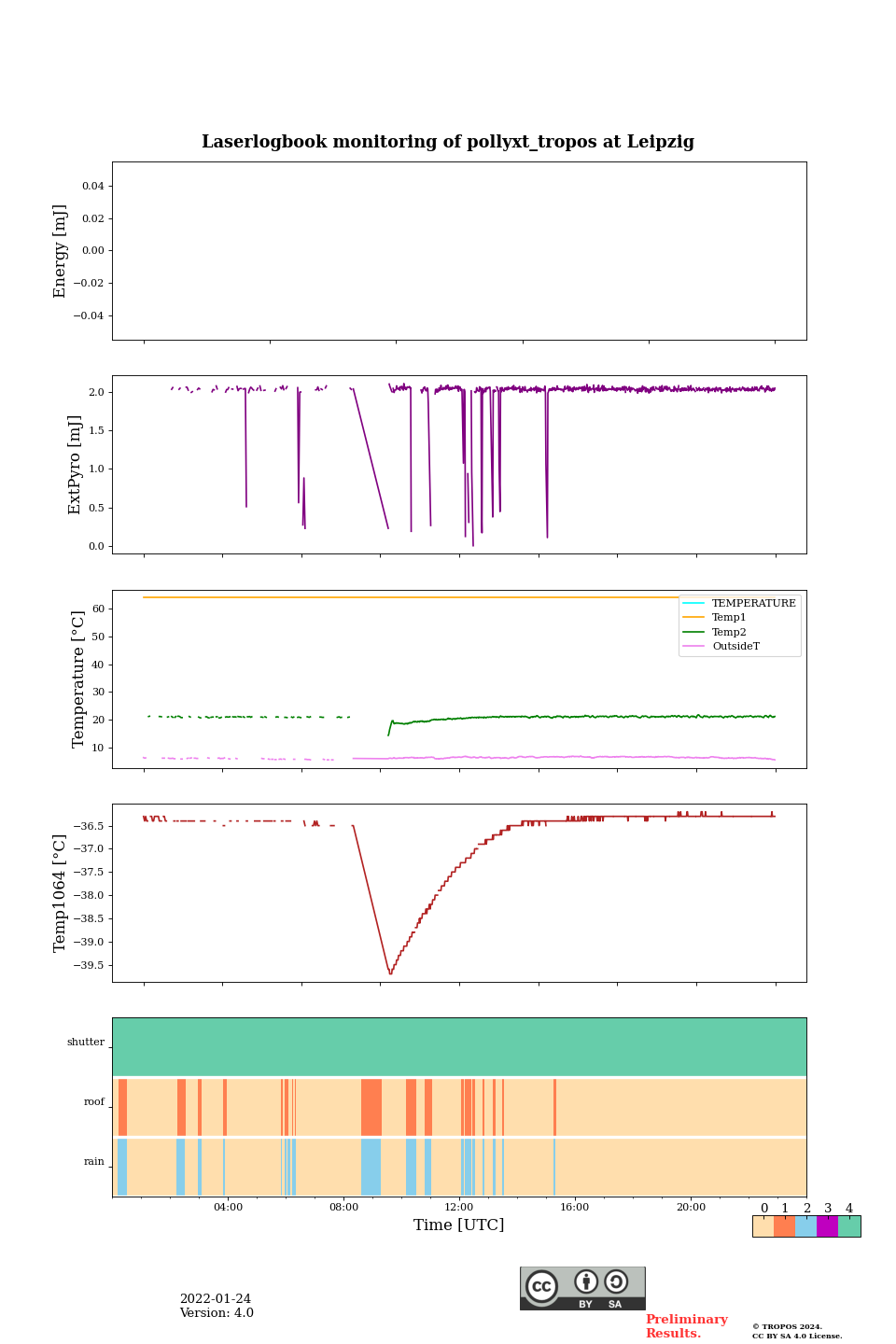The height and width of the screenshot is (1344, 896).
Task: Click the SA share-alike circular arrow icon
Action: 616,1282
